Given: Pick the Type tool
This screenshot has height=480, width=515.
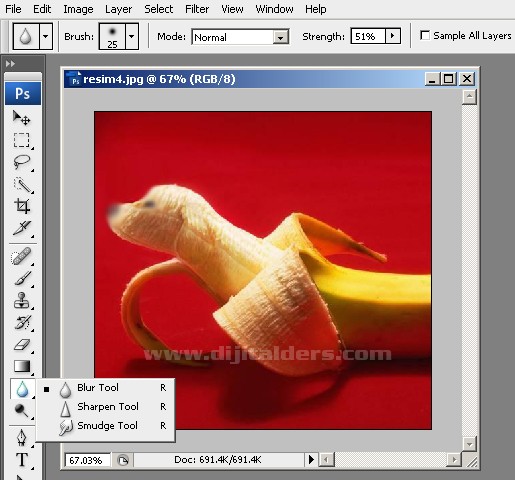Looking at the screenshot, I should [x=22, y=460].
